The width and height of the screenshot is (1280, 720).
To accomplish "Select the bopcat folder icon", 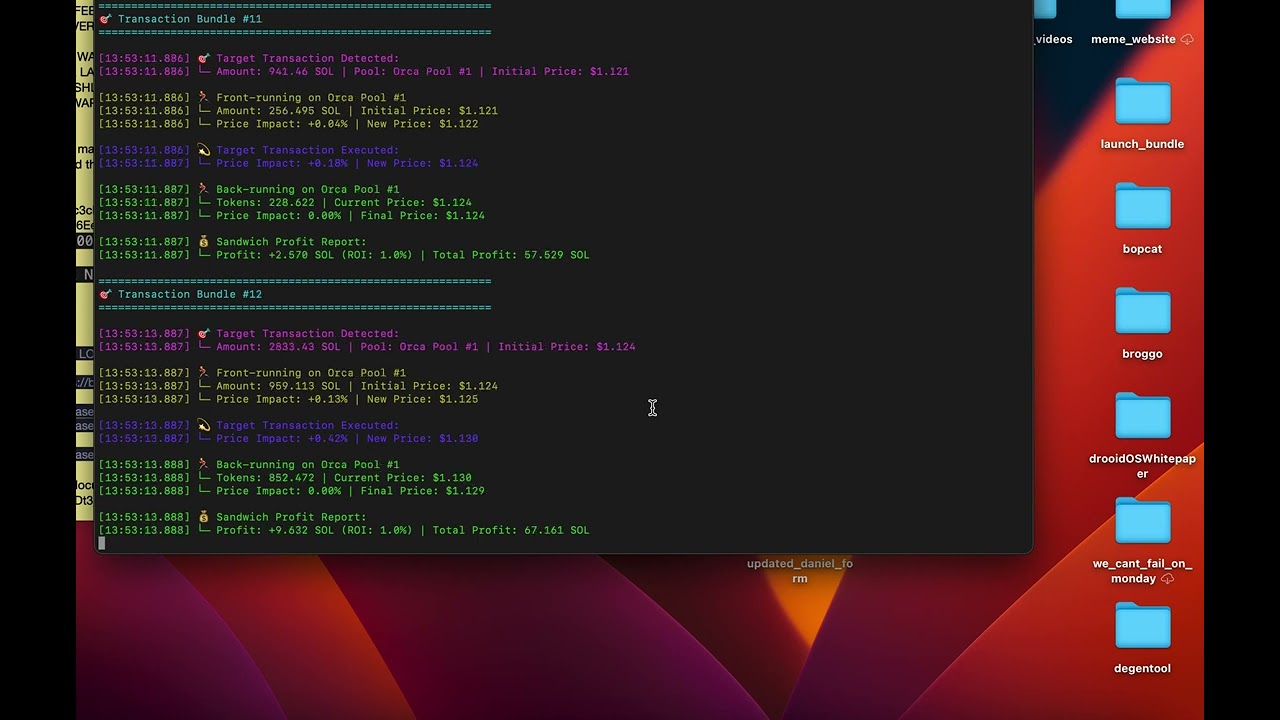I will [1142, 206].
